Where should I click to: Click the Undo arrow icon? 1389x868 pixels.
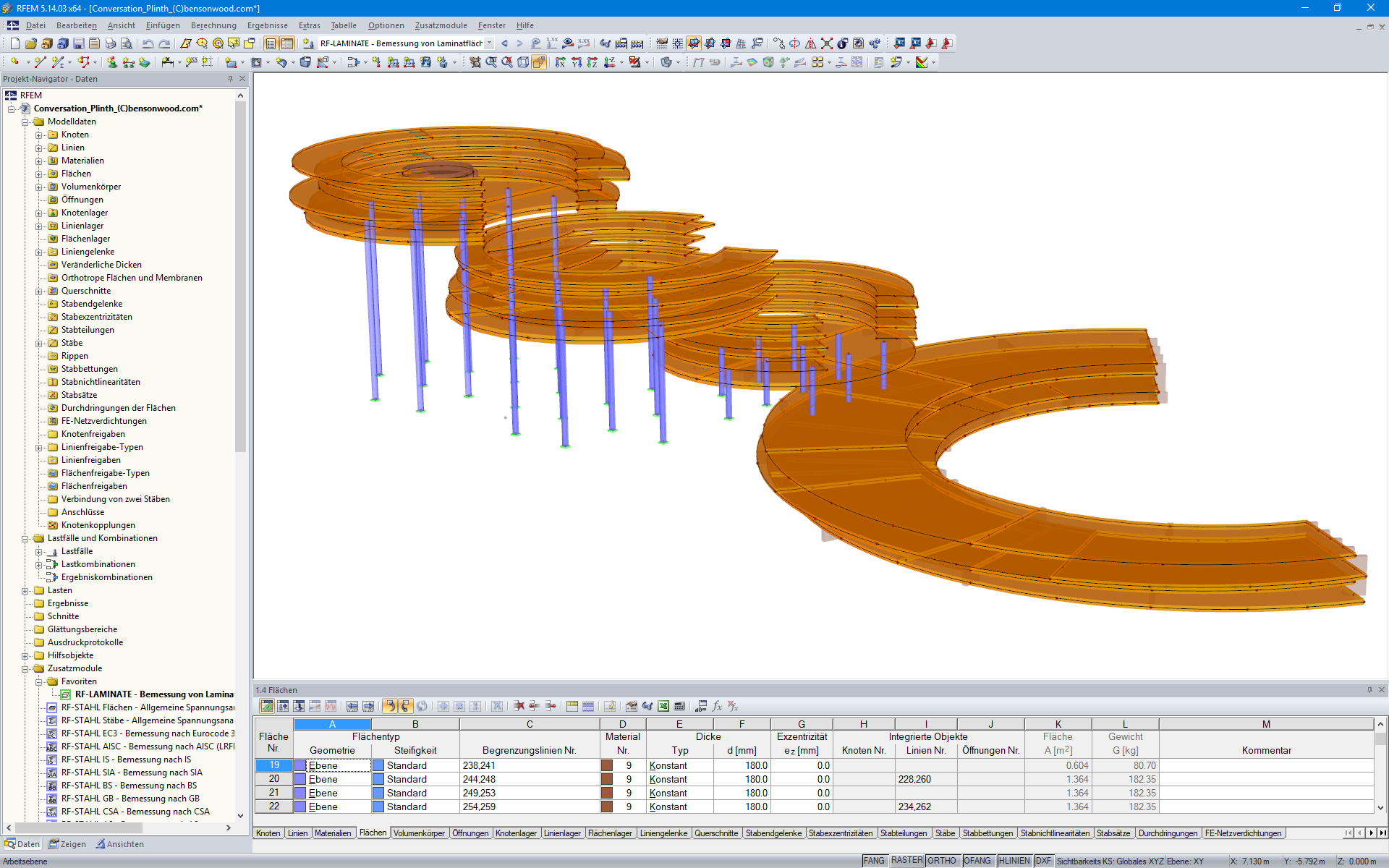tap(148, 43)
